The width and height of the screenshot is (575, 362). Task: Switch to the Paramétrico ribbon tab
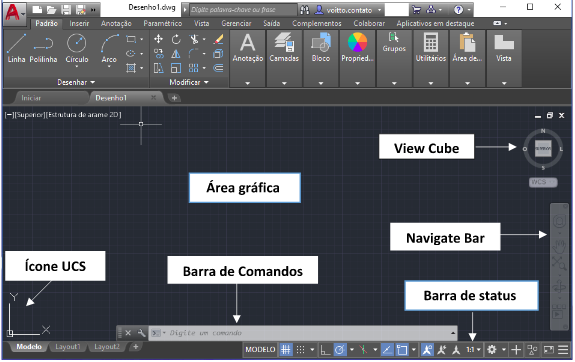point(162,23)
